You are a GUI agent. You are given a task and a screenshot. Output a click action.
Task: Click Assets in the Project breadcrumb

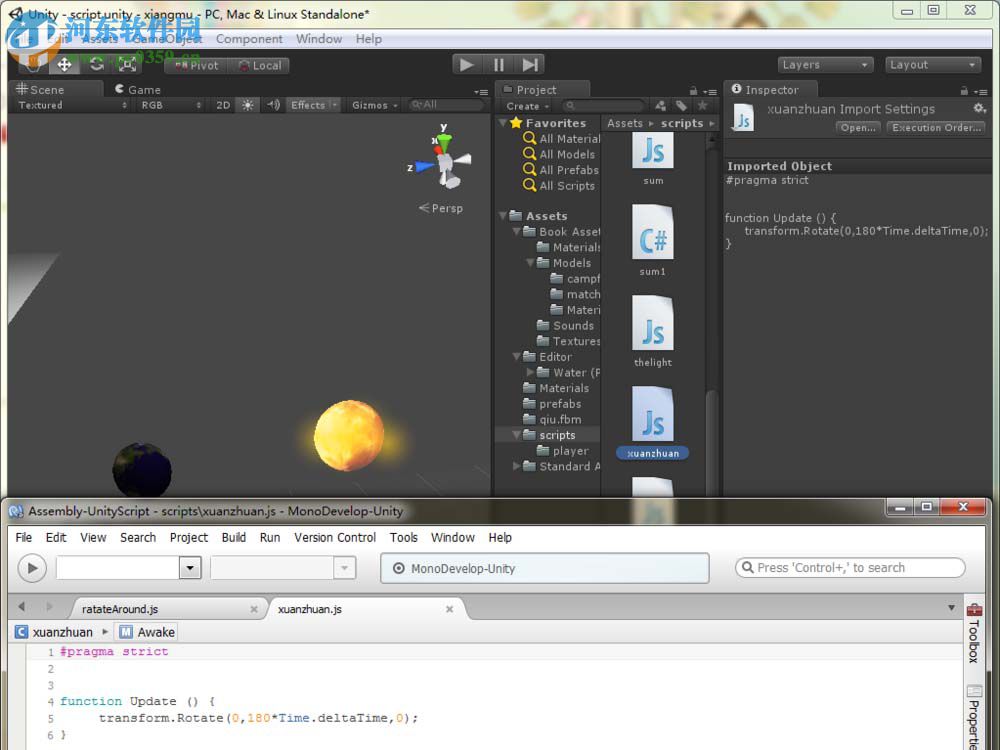click(624, 123)
